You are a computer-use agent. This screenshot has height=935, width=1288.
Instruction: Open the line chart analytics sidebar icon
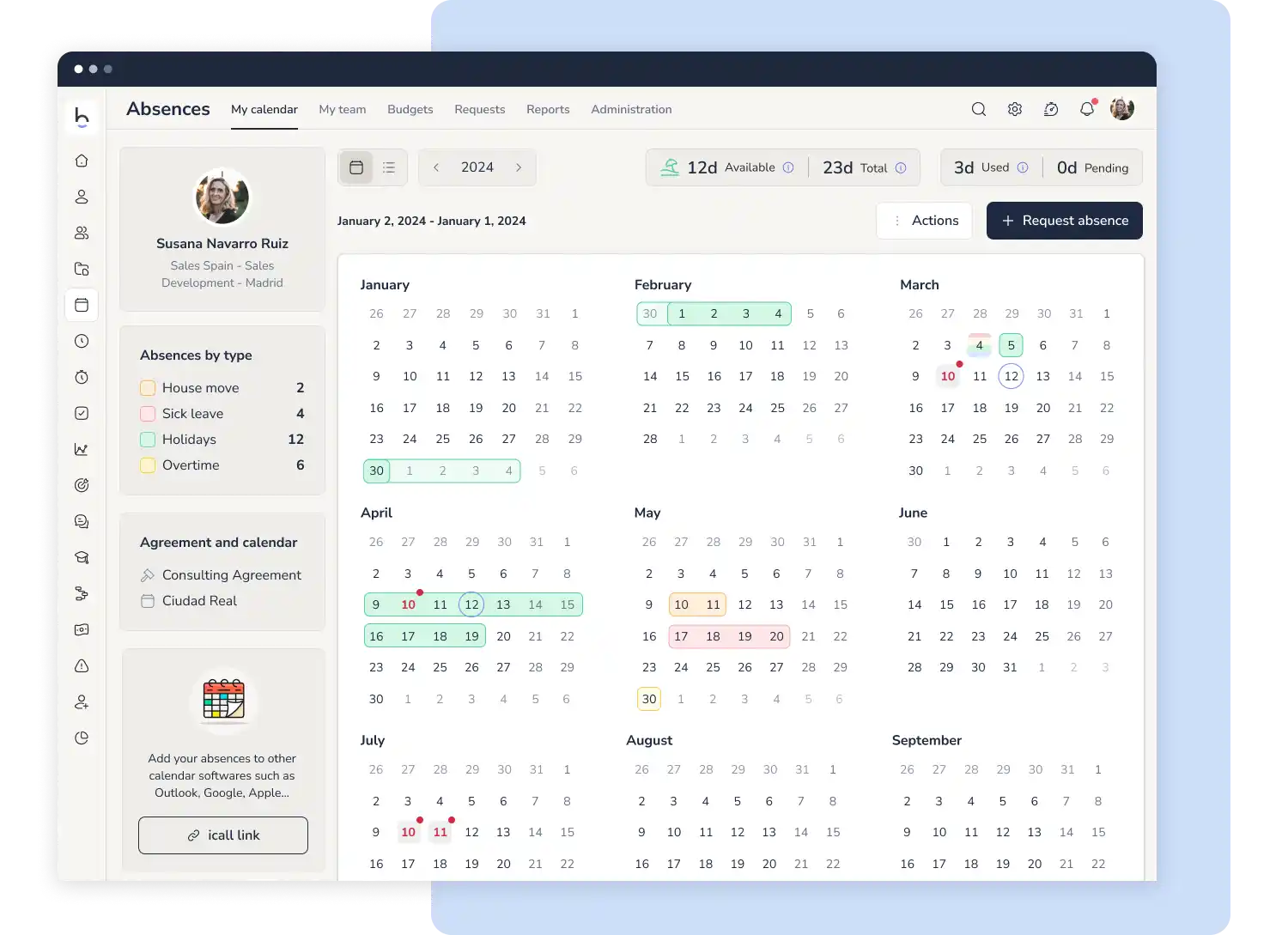tap(82, 449)
